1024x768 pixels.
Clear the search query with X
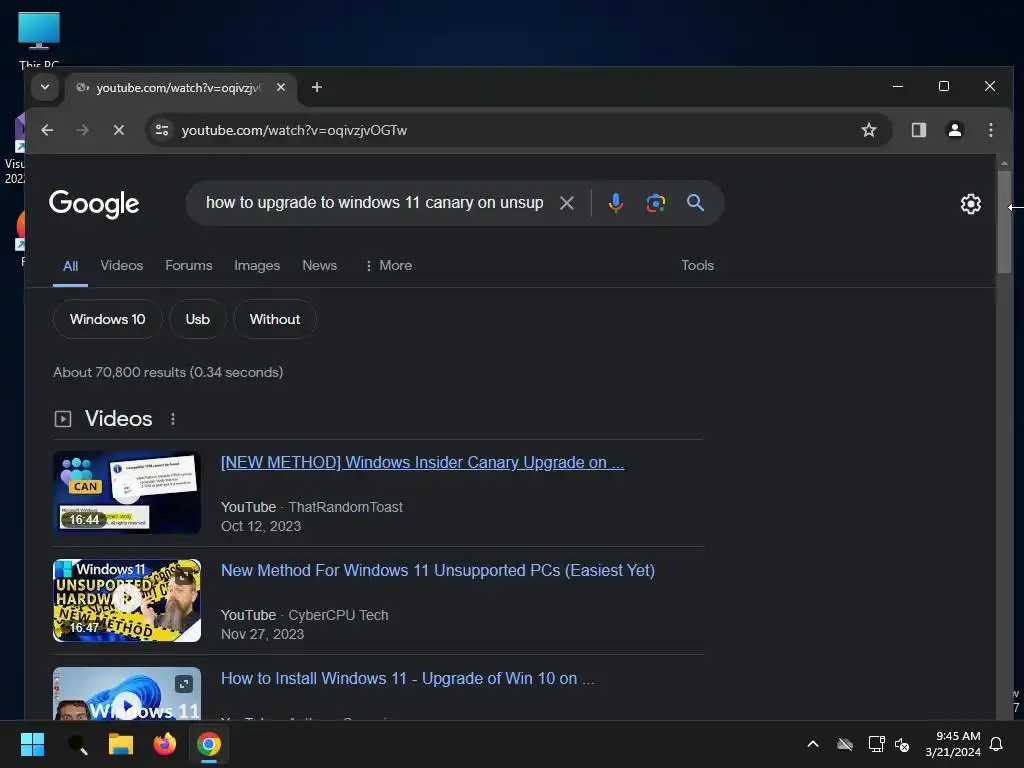(x=567, y=203)
